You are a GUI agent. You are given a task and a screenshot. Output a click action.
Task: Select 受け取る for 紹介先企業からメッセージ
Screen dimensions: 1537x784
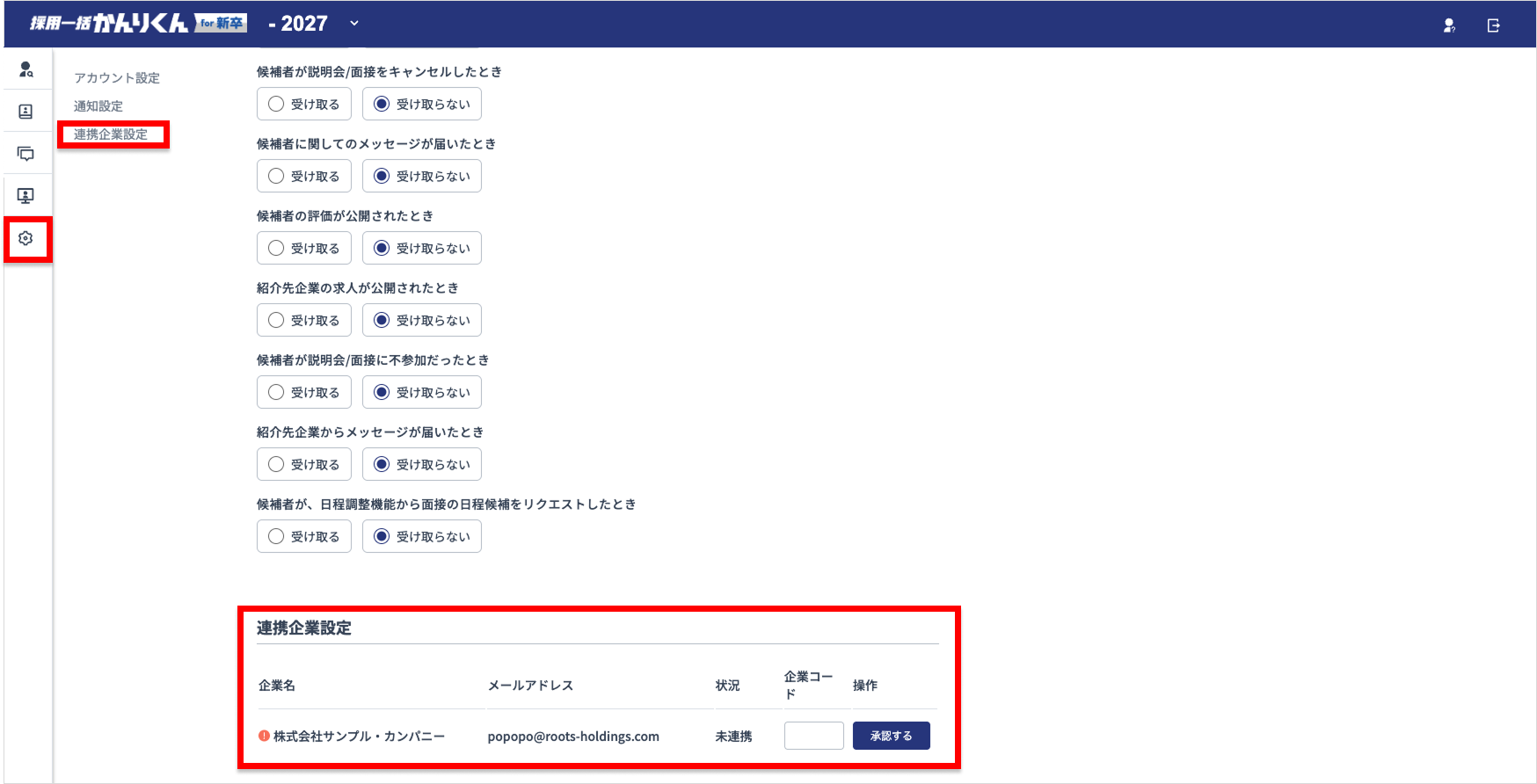(x=304, y=464)
